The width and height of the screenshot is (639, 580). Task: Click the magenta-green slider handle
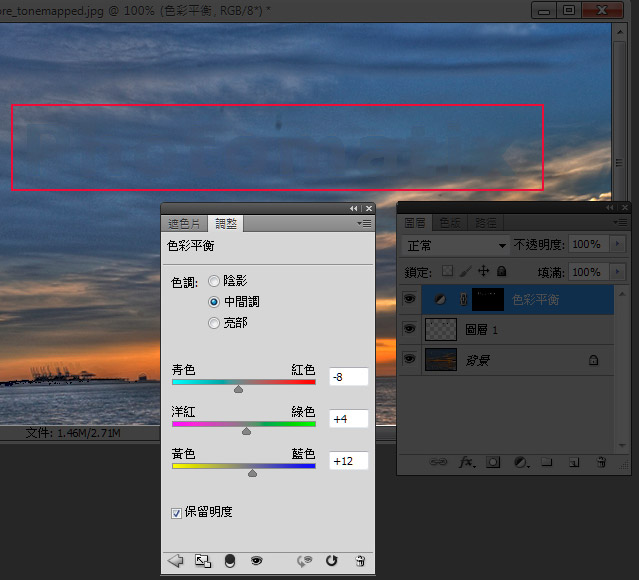(246, 431)
